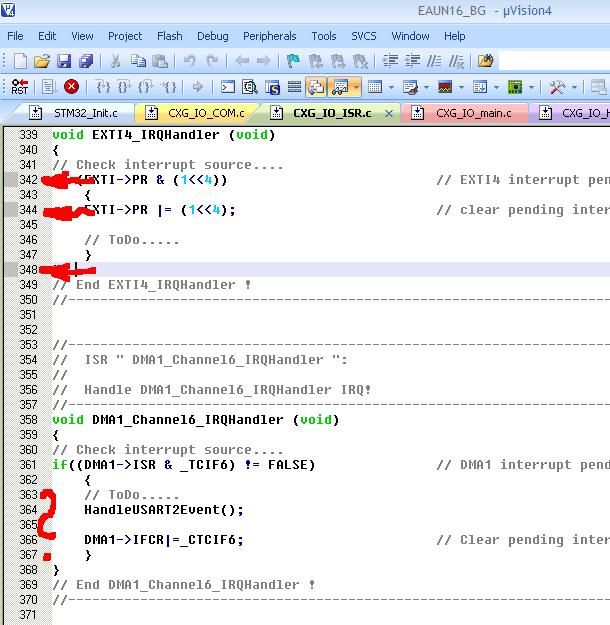Open the Project menu
This screenshot has height=625, width=610.
pos(125,36)
